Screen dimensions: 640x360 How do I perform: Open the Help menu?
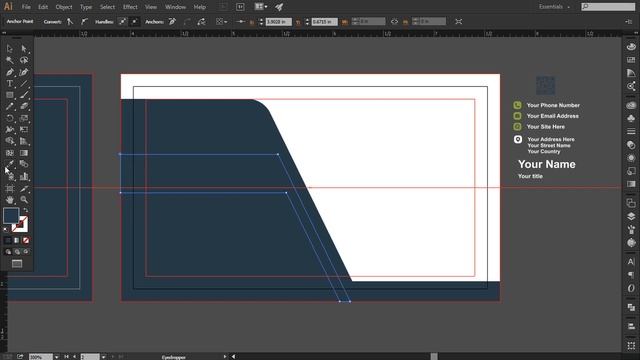200,7
